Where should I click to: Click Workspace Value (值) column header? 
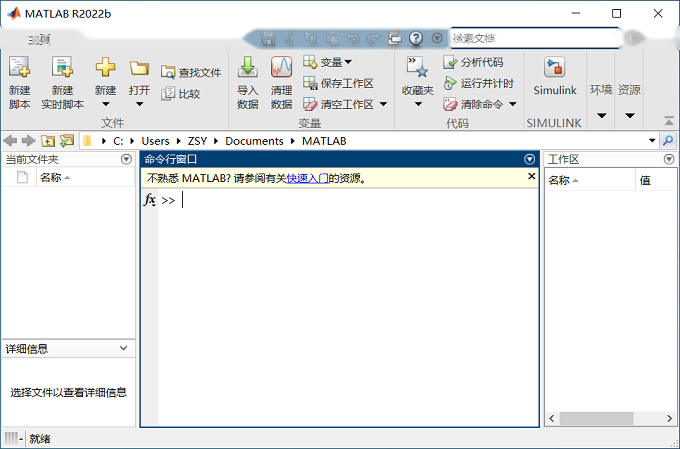[656, 180]
